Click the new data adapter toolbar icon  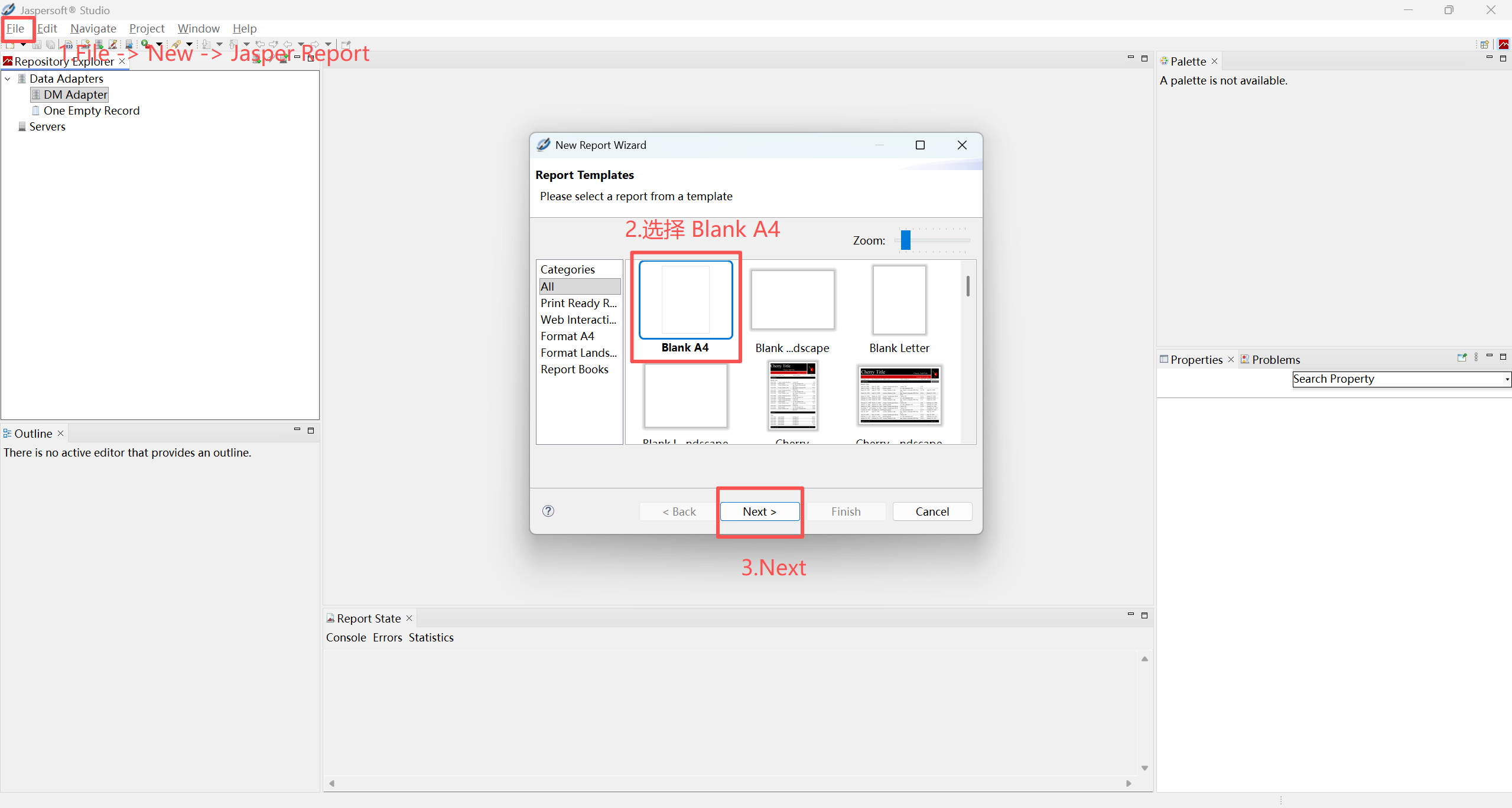point(99,44)
